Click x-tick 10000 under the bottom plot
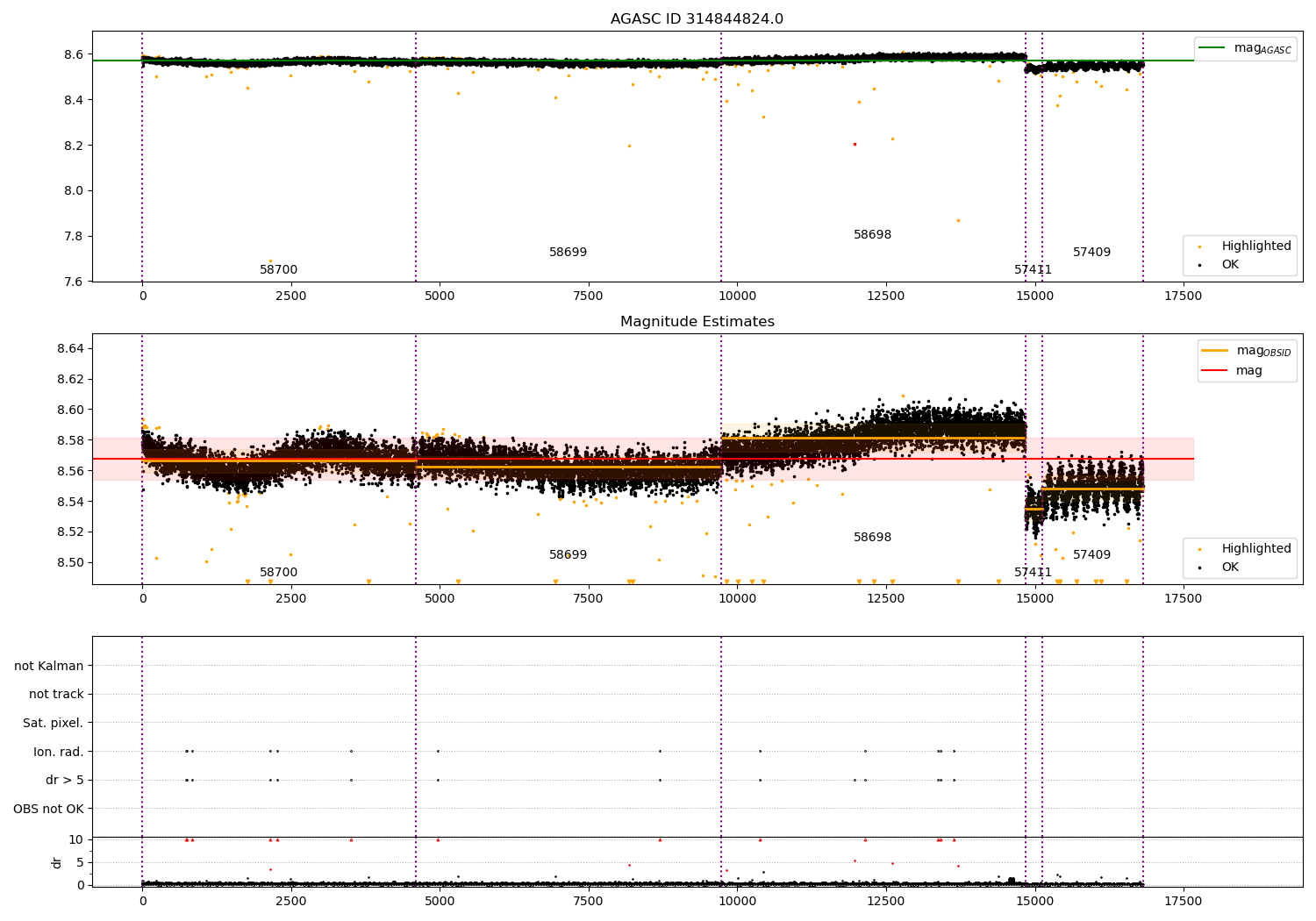The image size is (1316, 921). [737, 902]
